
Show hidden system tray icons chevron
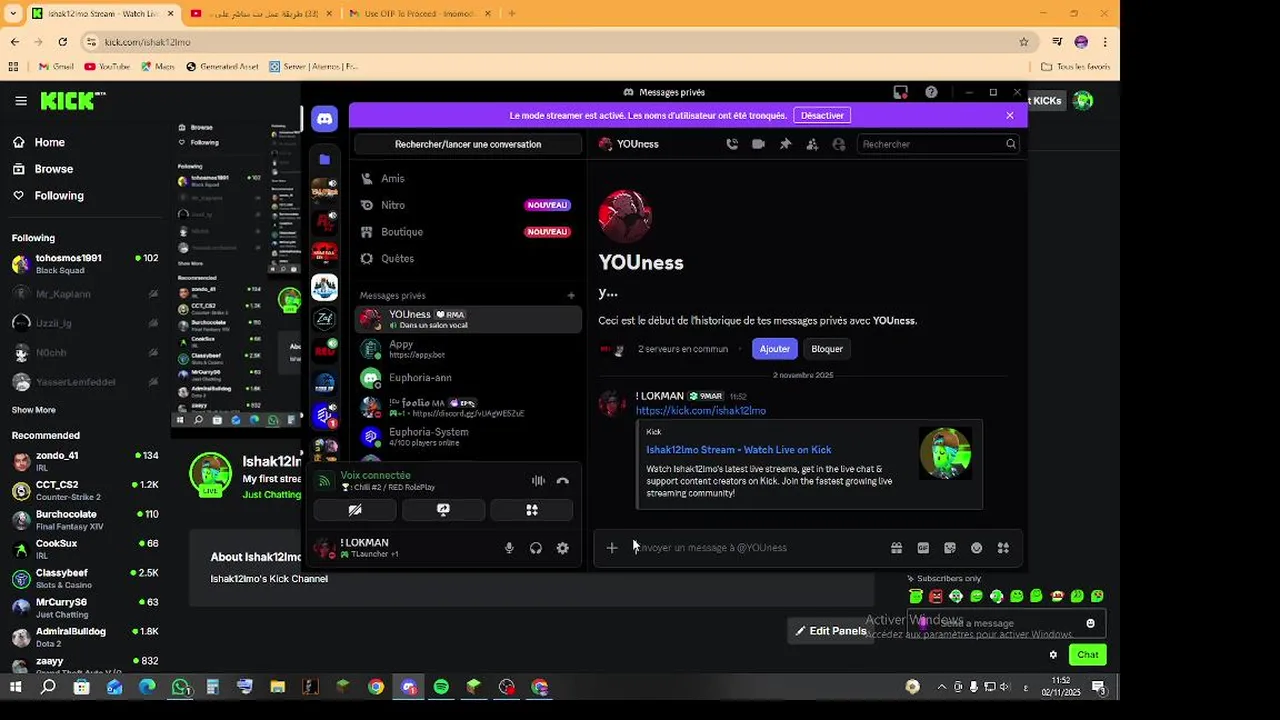point(941,687)
